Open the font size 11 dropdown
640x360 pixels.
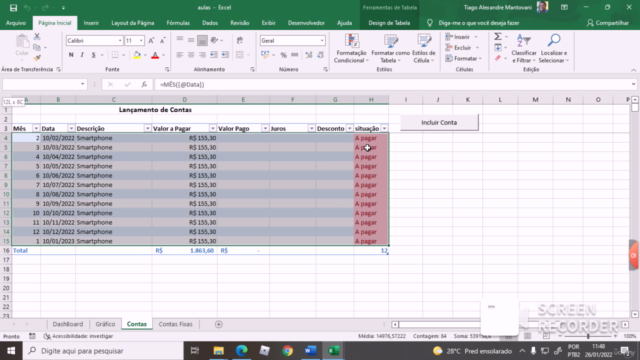point(141,41)
